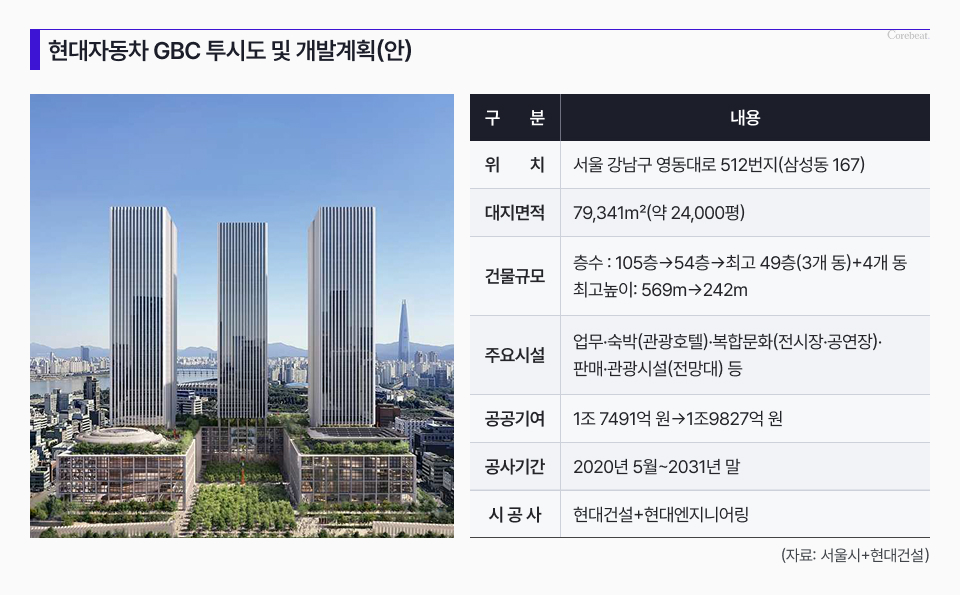
Task: Click the 주요시설 row label
Action: pos(515,355)
